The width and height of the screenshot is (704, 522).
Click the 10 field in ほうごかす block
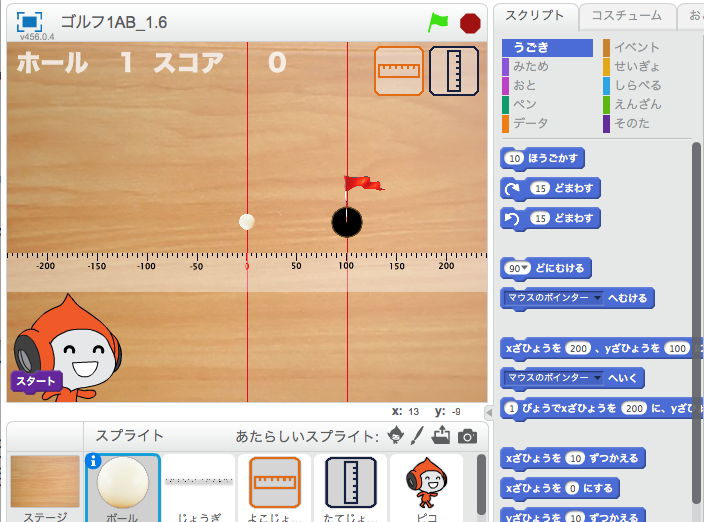pyautogui.click(x=515, y=158)
